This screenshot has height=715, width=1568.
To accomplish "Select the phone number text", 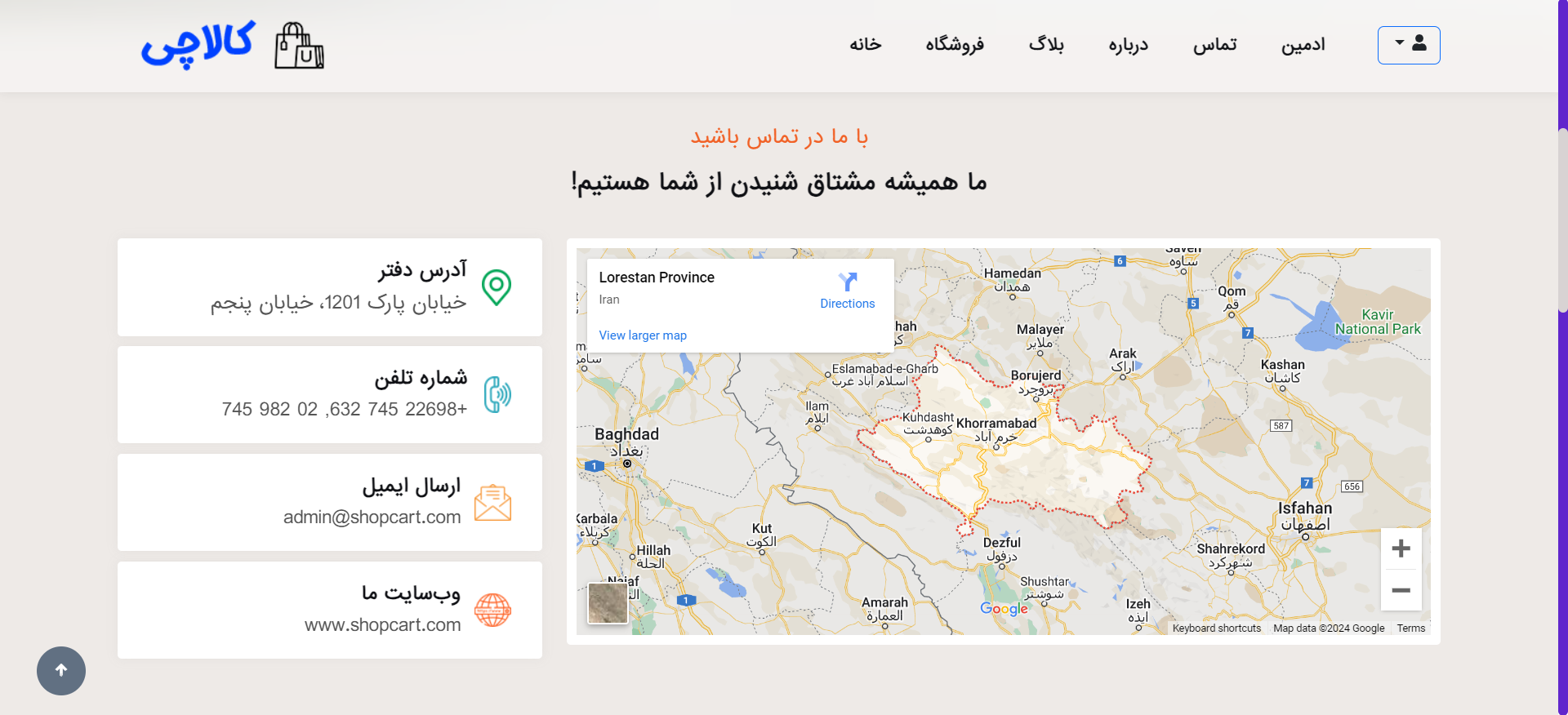I will [345, 410].
